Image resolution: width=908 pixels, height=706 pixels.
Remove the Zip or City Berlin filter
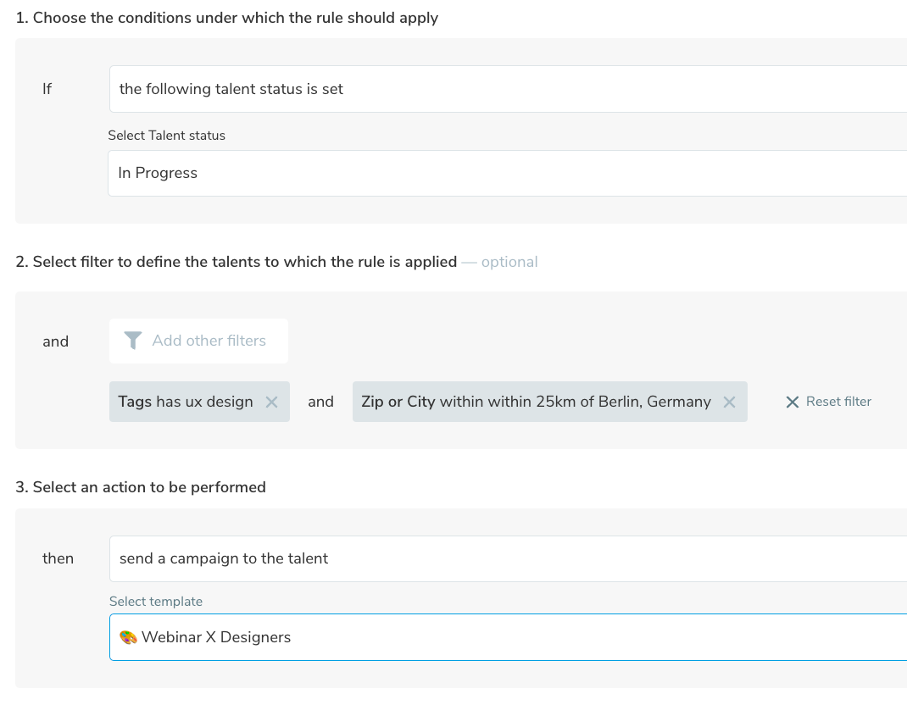[x=729, y=402]
